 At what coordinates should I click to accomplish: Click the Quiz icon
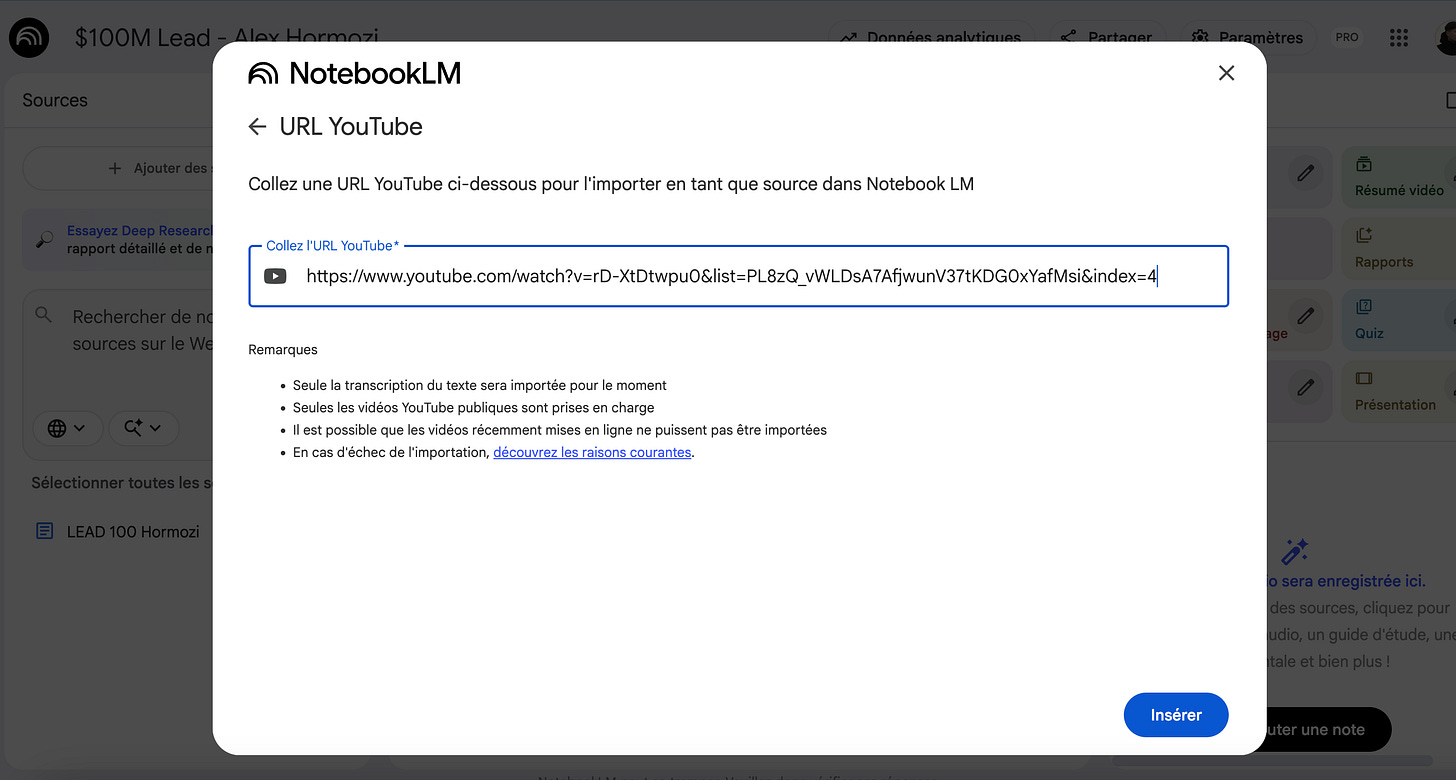1364,307
